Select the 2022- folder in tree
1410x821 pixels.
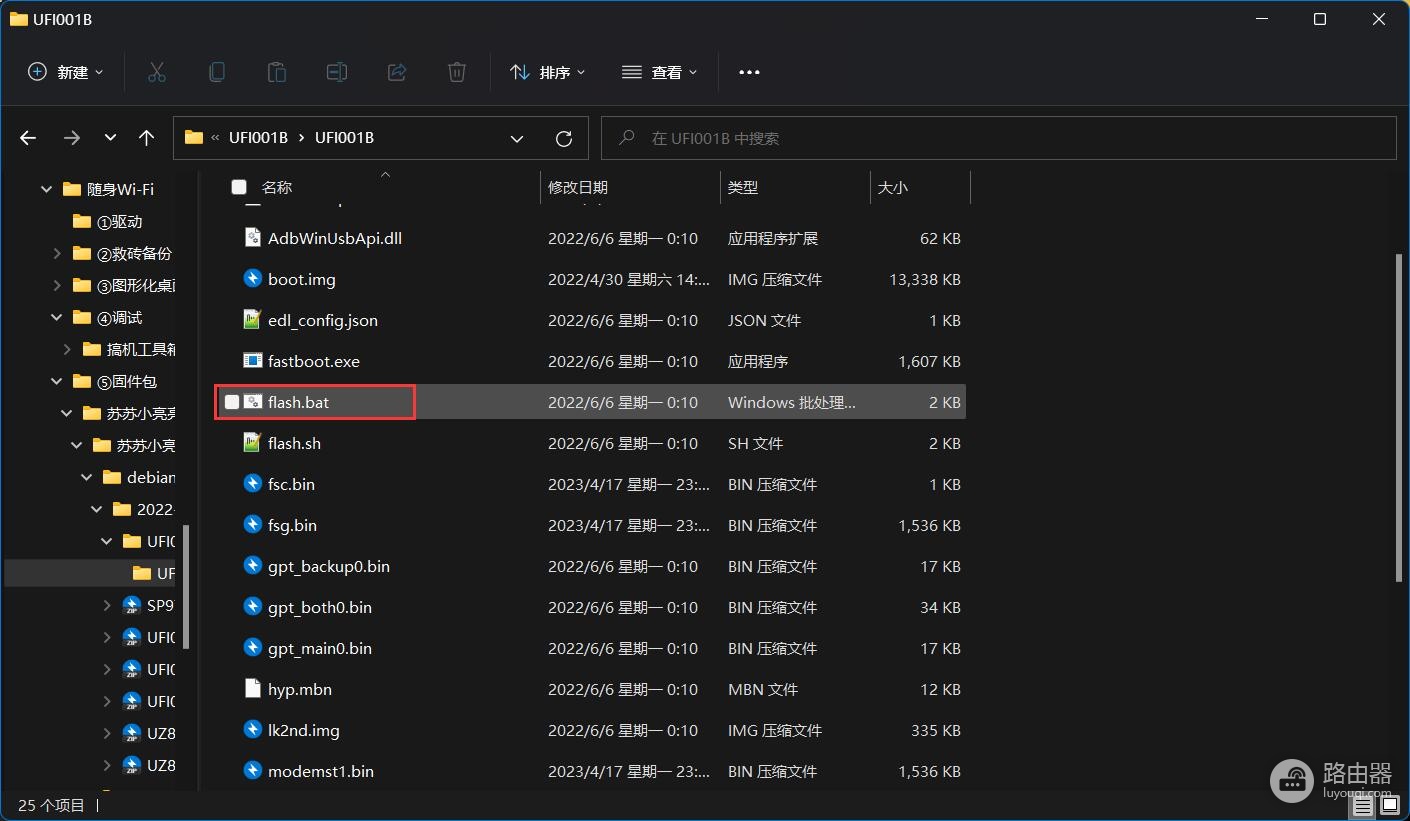point(156,509)
